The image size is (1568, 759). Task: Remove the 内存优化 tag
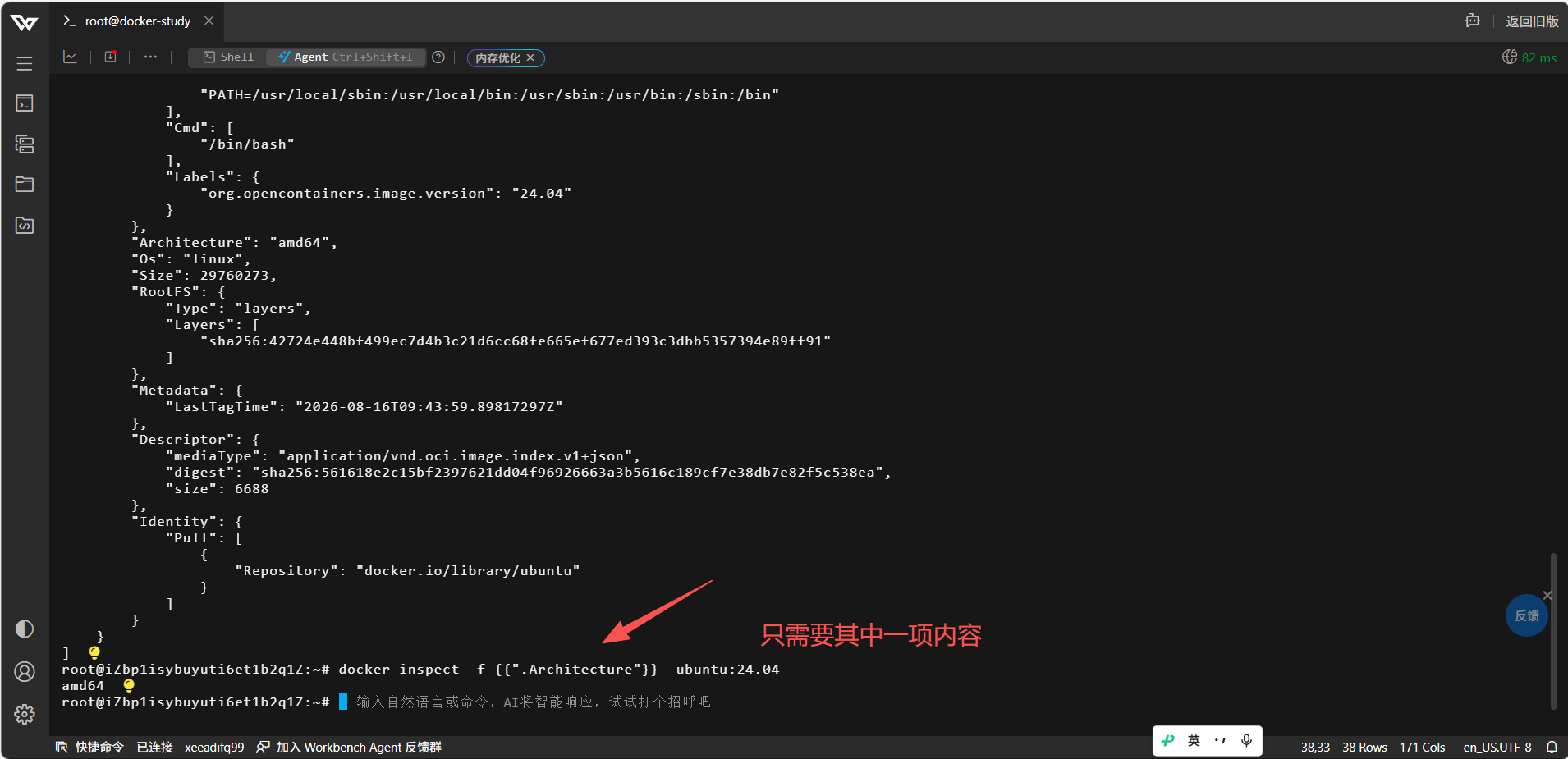point(530,57)
